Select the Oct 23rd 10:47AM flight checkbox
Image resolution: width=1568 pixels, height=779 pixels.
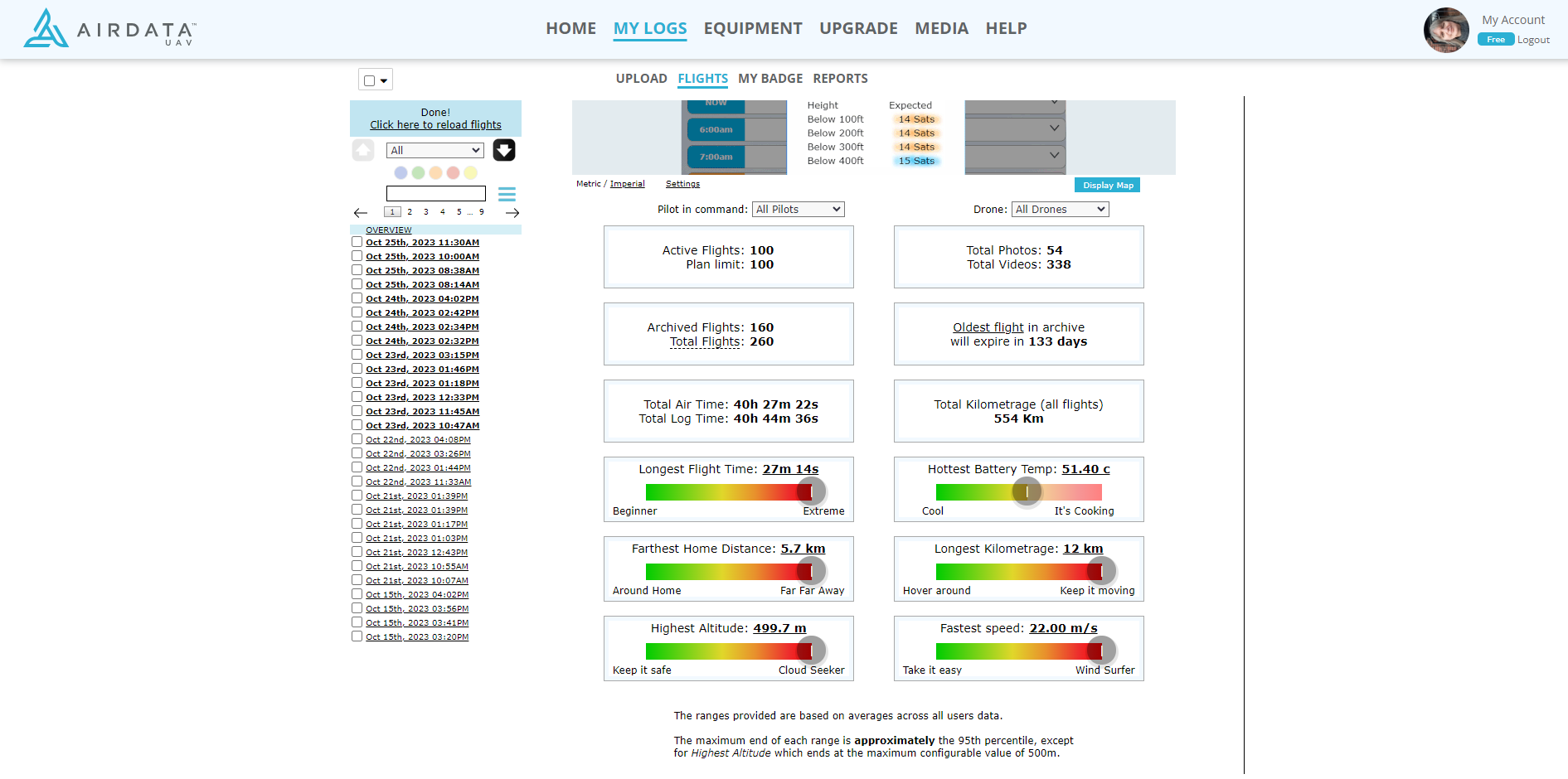[357, 425]
